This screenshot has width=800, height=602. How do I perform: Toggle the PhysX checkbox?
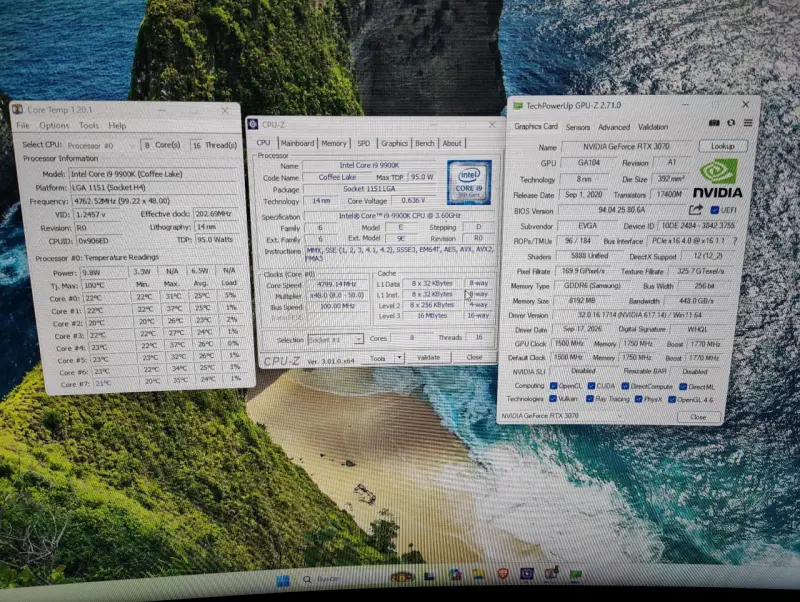(x=638, y=399)
